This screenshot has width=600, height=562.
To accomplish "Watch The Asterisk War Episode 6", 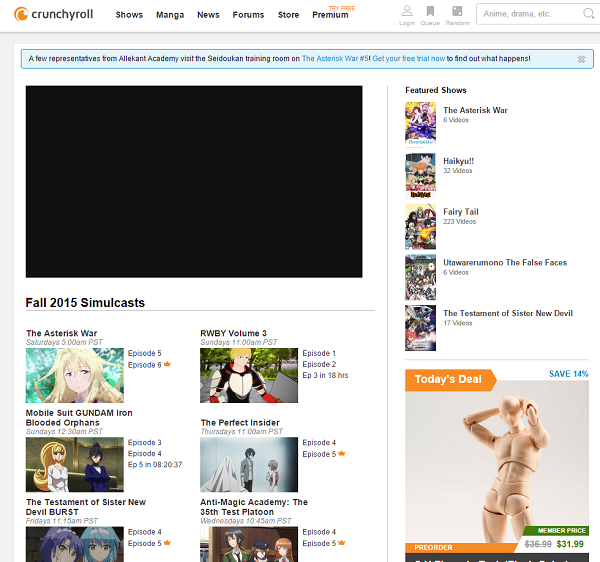I will click(145, 365).
